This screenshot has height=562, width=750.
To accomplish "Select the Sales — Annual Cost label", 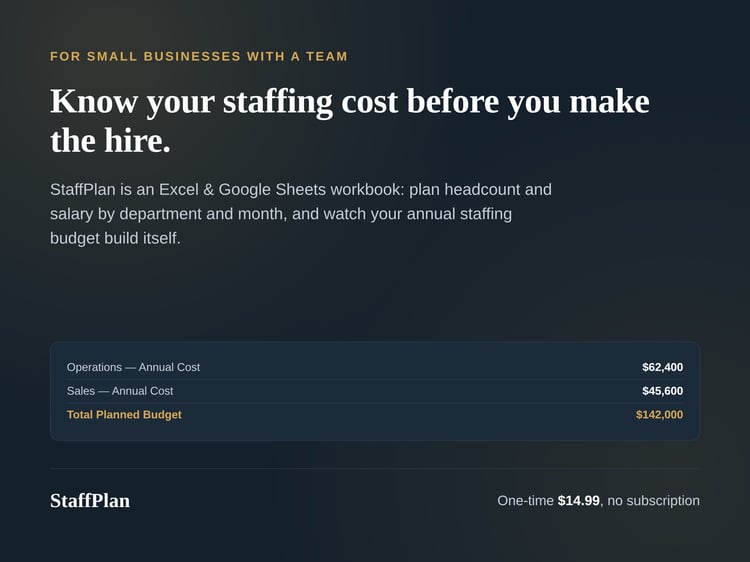I will [120, 391].
